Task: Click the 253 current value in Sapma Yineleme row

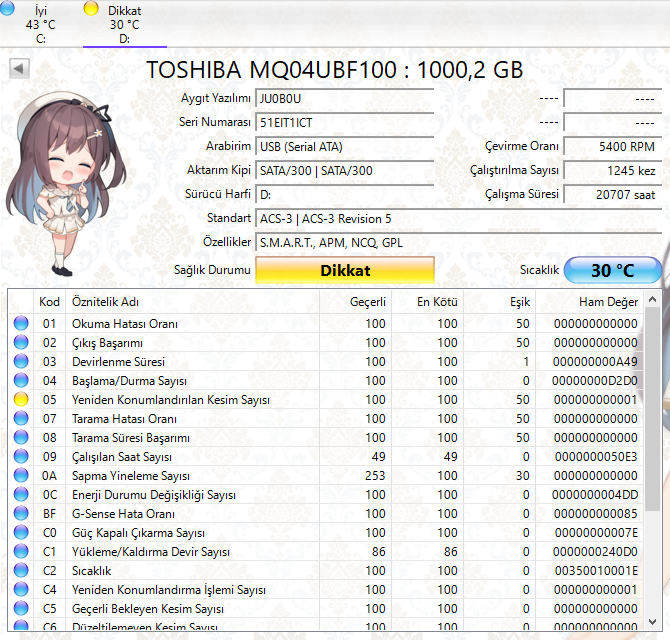Action: point(375,476)
